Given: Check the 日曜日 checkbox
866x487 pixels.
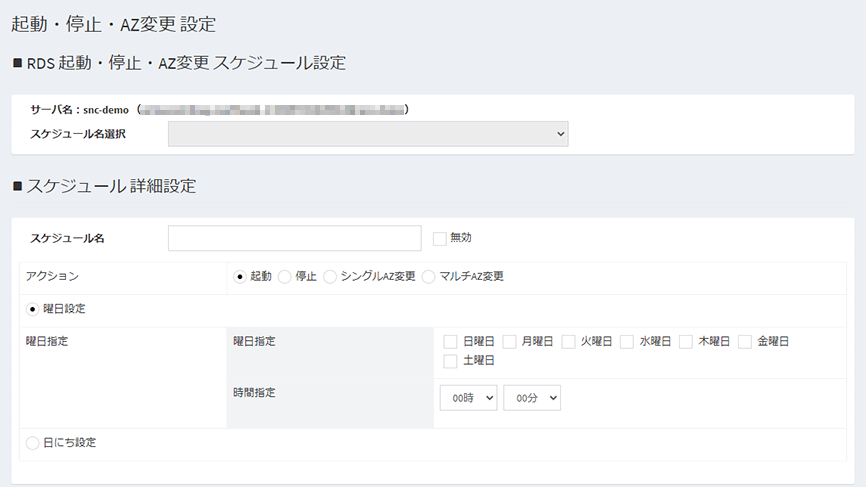Looking at the screenshot, I should (450, 342).
